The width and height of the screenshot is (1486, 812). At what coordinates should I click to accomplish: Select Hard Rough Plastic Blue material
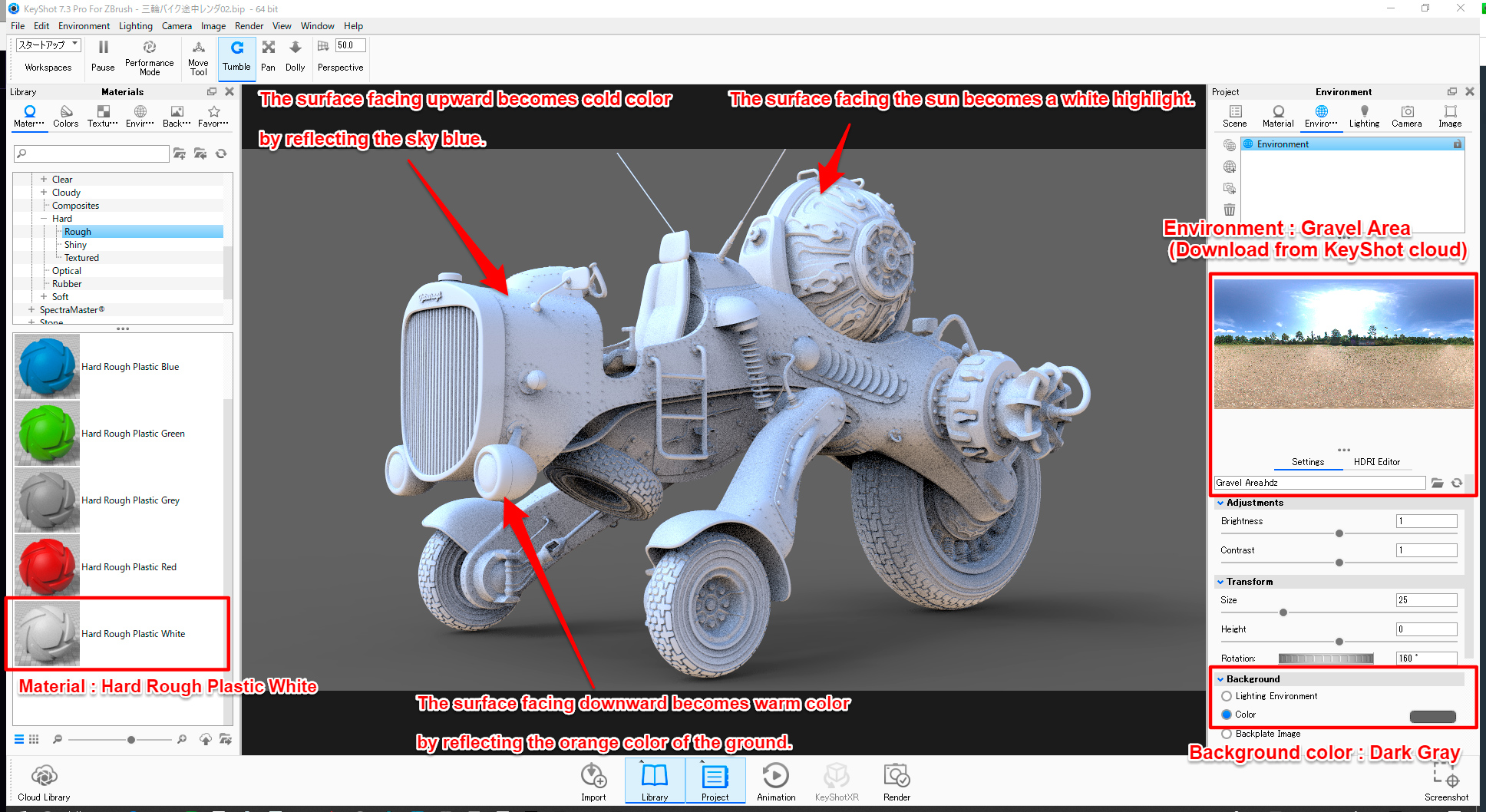pyautogui.click(x=119, y=367)
